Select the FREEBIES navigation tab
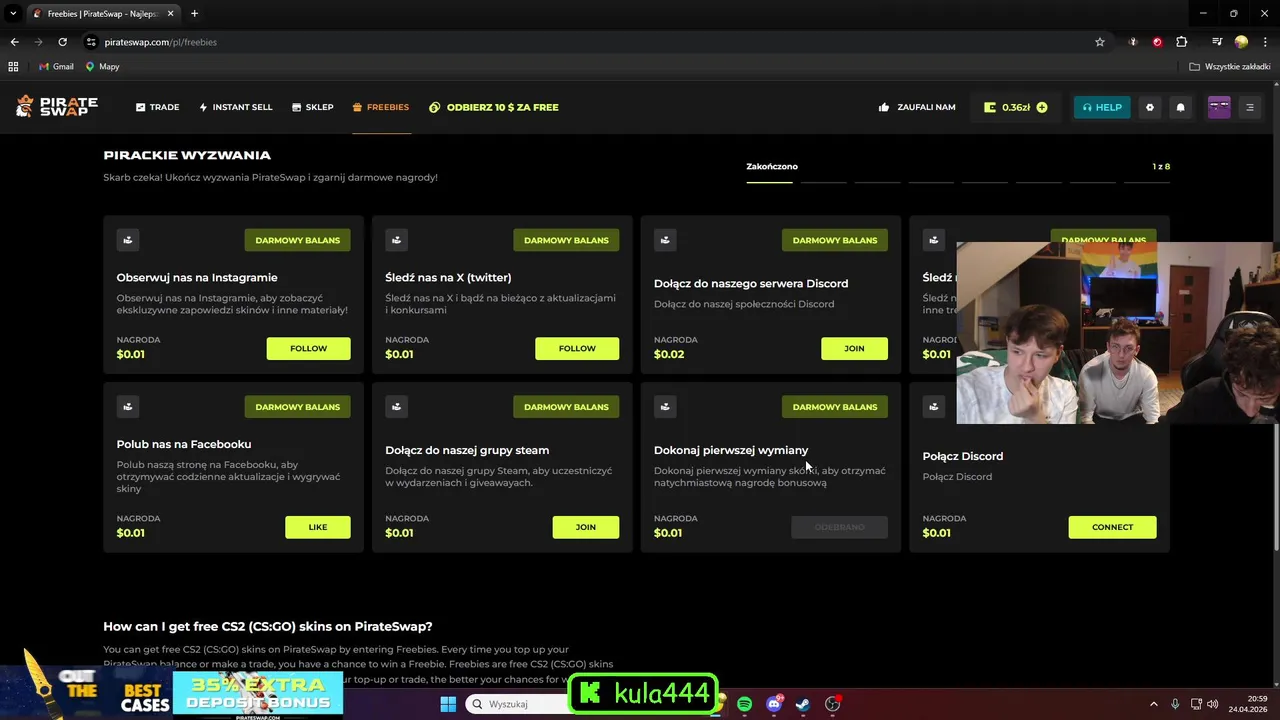 [381, 107]
